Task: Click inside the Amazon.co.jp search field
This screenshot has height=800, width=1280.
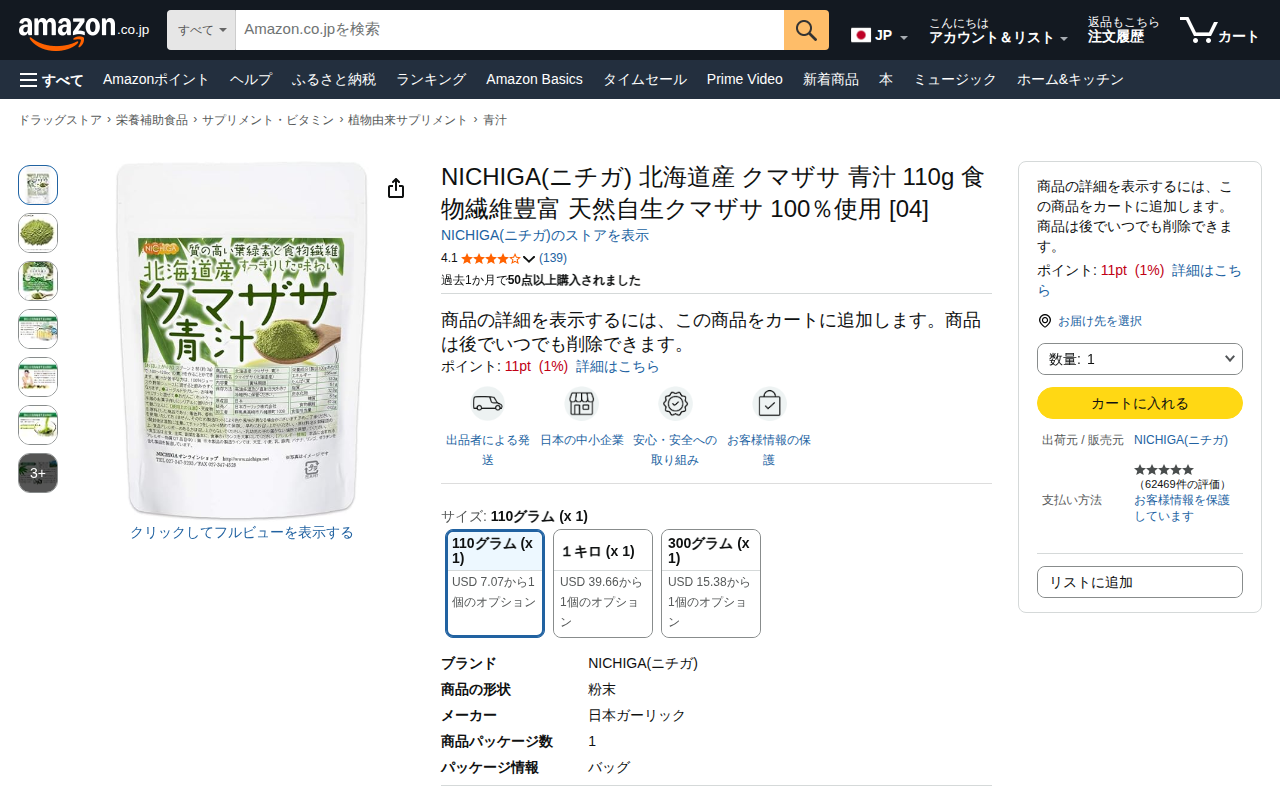Action: 510,30
